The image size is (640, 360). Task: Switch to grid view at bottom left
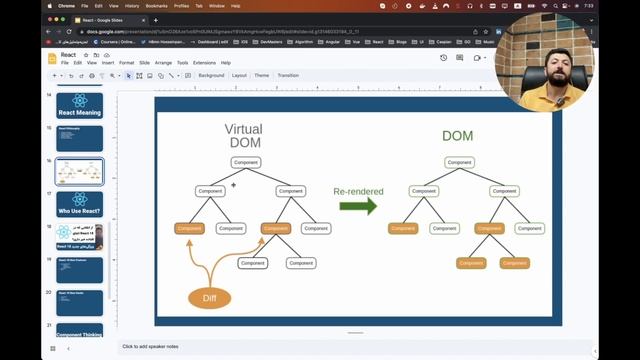pos(53,349)
